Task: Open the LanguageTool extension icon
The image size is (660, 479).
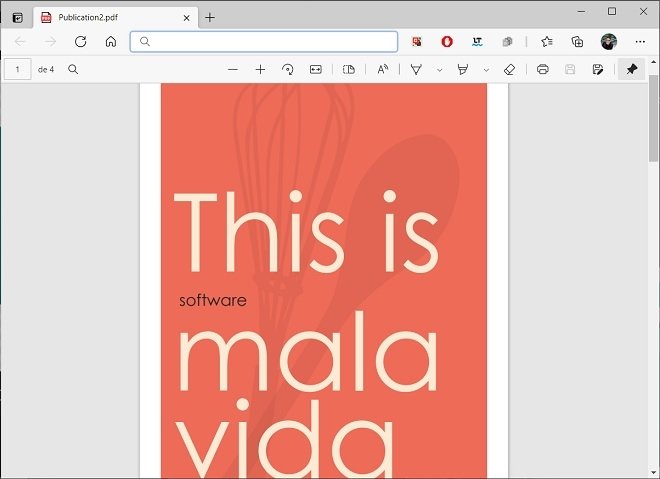Action: pyautogui.click(x=477, y=42)
